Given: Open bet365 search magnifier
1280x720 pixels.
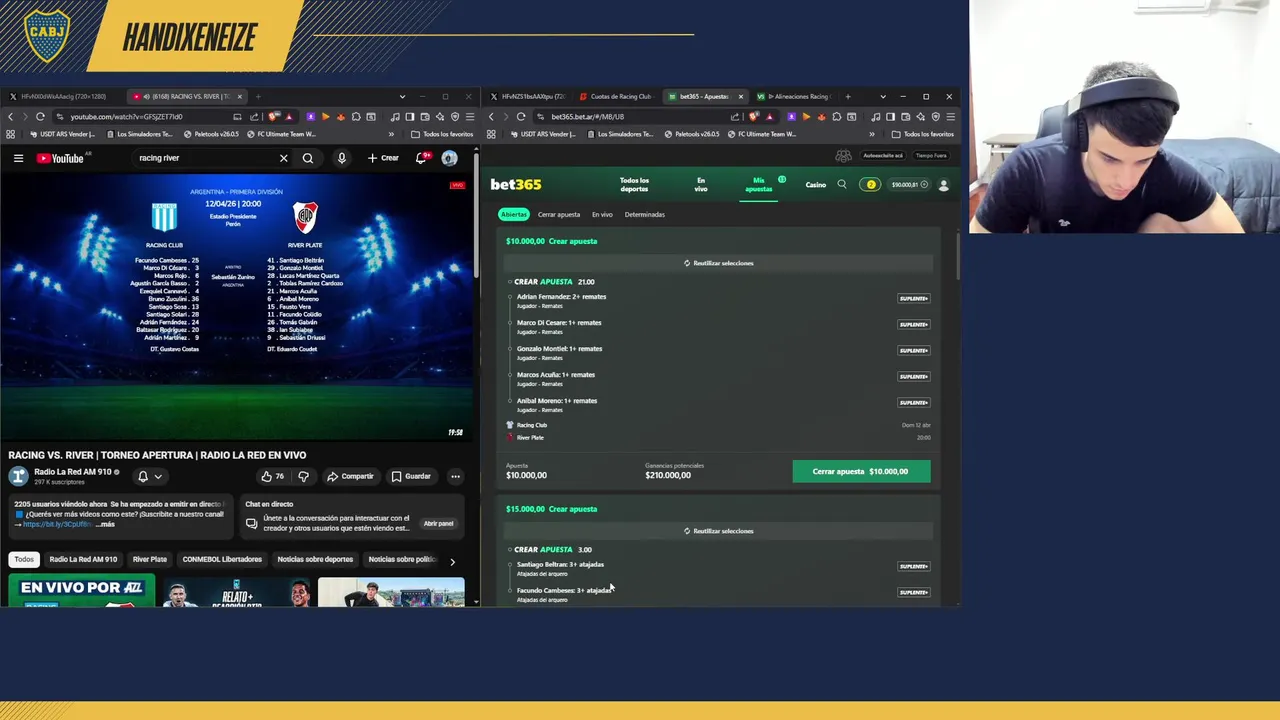Looking at the screenshot, I should click(842, 184).
